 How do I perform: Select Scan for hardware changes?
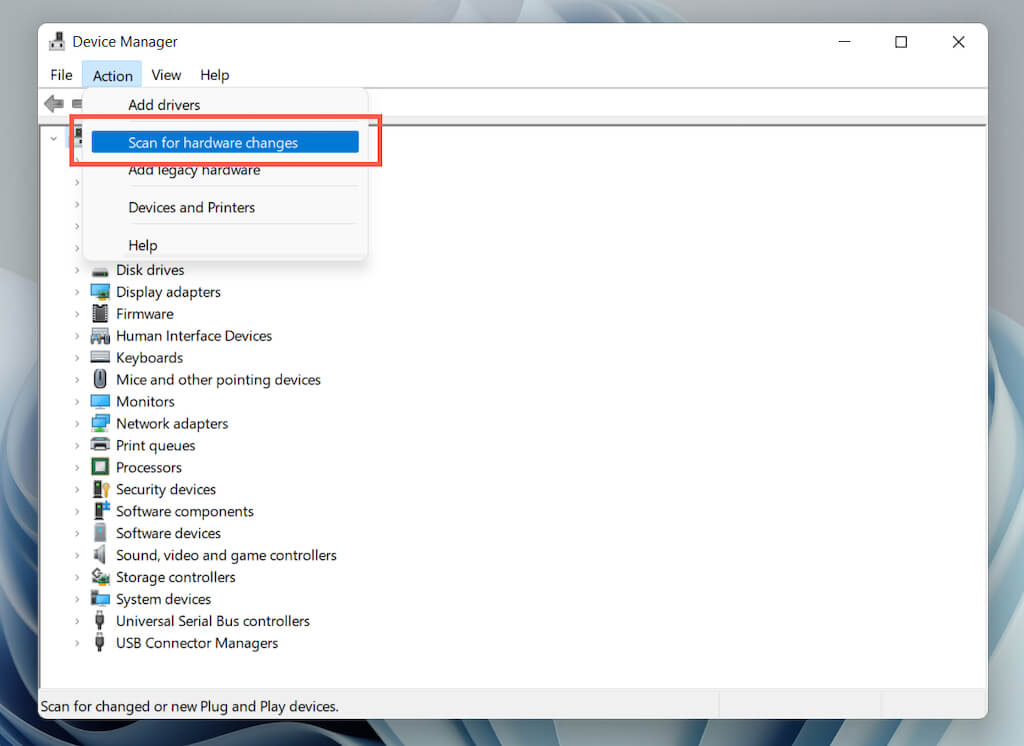(225, 142)
